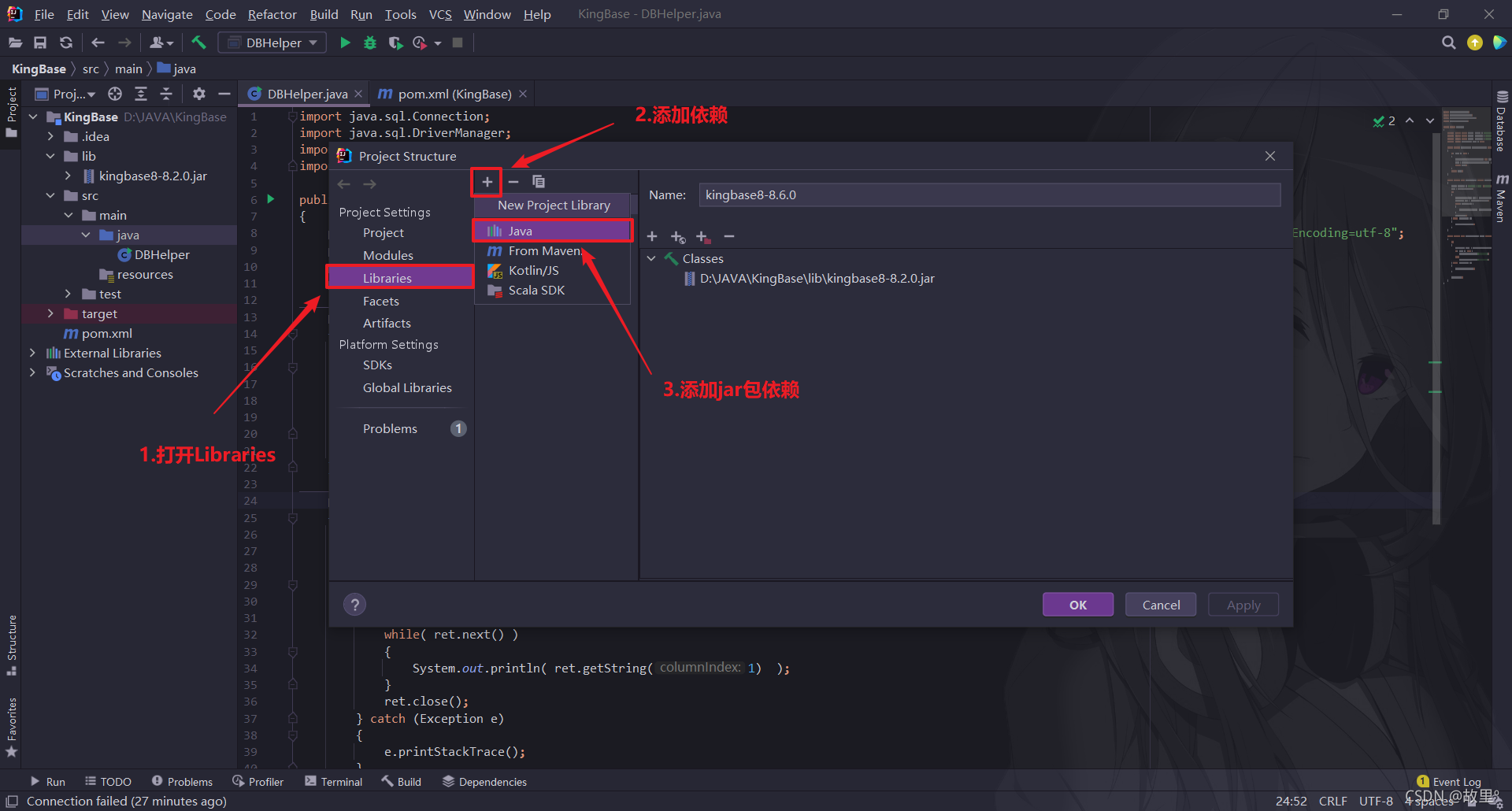Open the Database side tool window
The height and width of the screenshot is (811, 1512).
(x=1502, y=121)
